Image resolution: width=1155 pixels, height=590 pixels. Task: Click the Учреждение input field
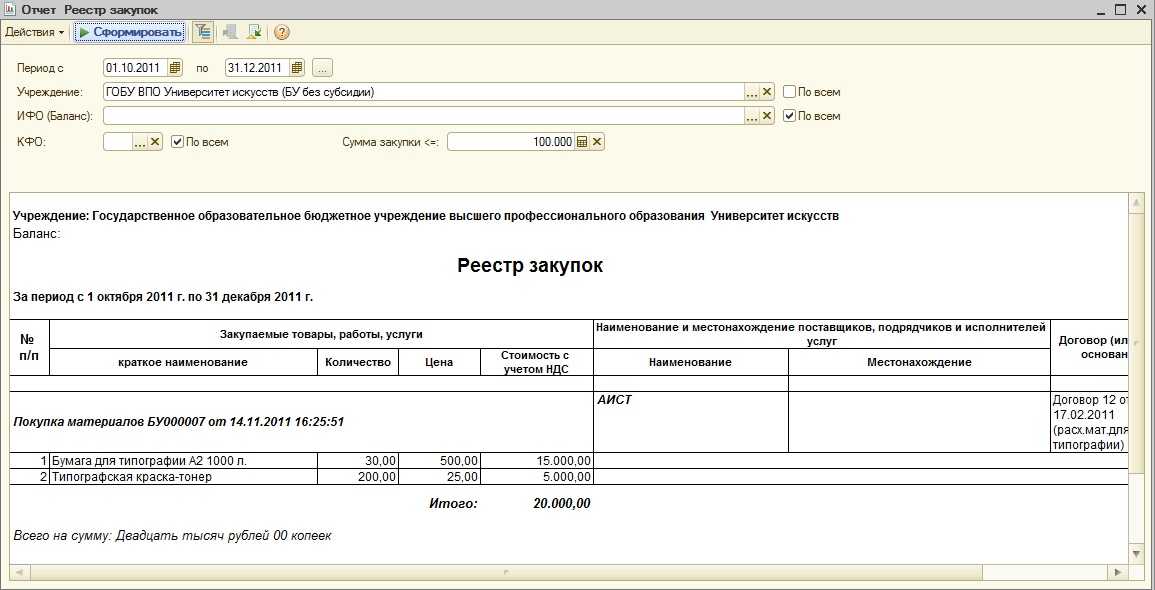(424, 92)
